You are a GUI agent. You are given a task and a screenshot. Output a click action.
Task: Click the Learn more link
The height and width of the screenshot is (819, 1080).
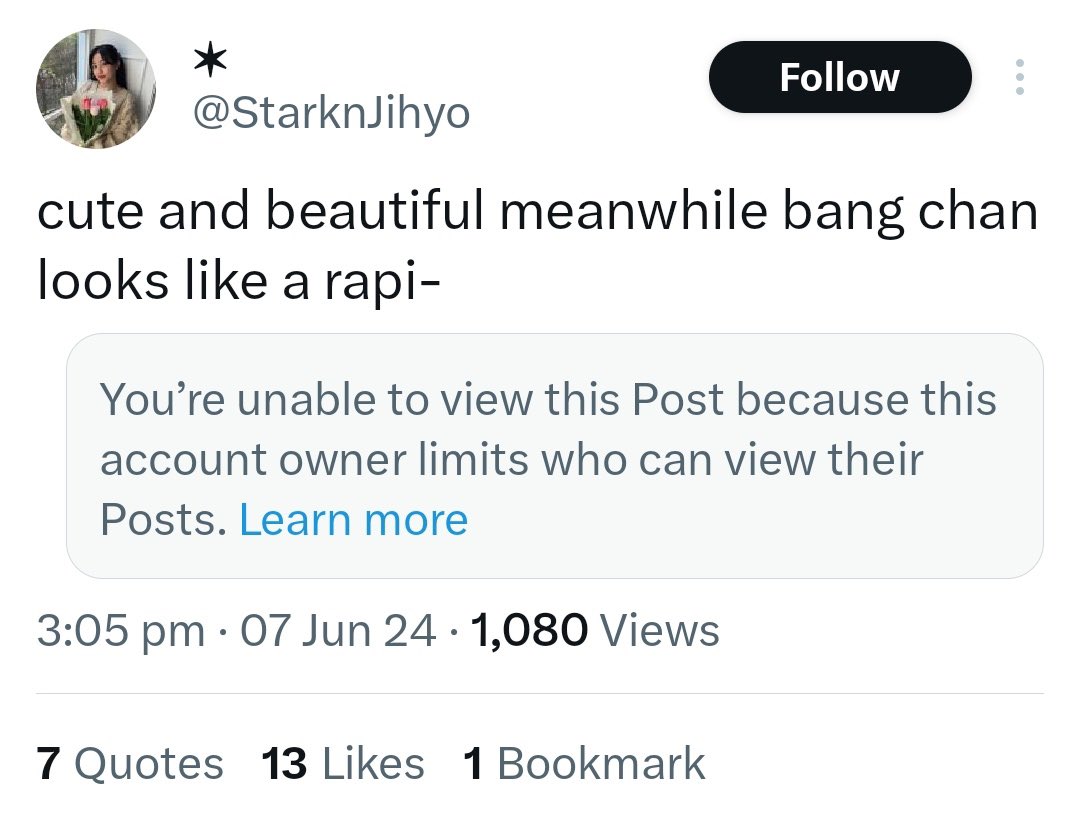click(353, 519)
